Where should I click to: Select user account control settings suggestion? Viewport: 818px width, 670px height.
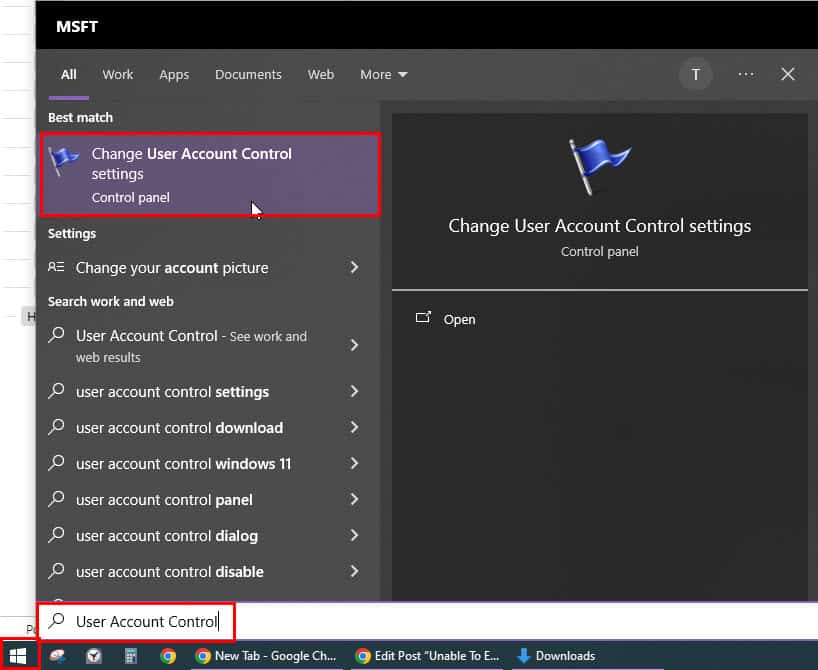click(x=173, y=392)
